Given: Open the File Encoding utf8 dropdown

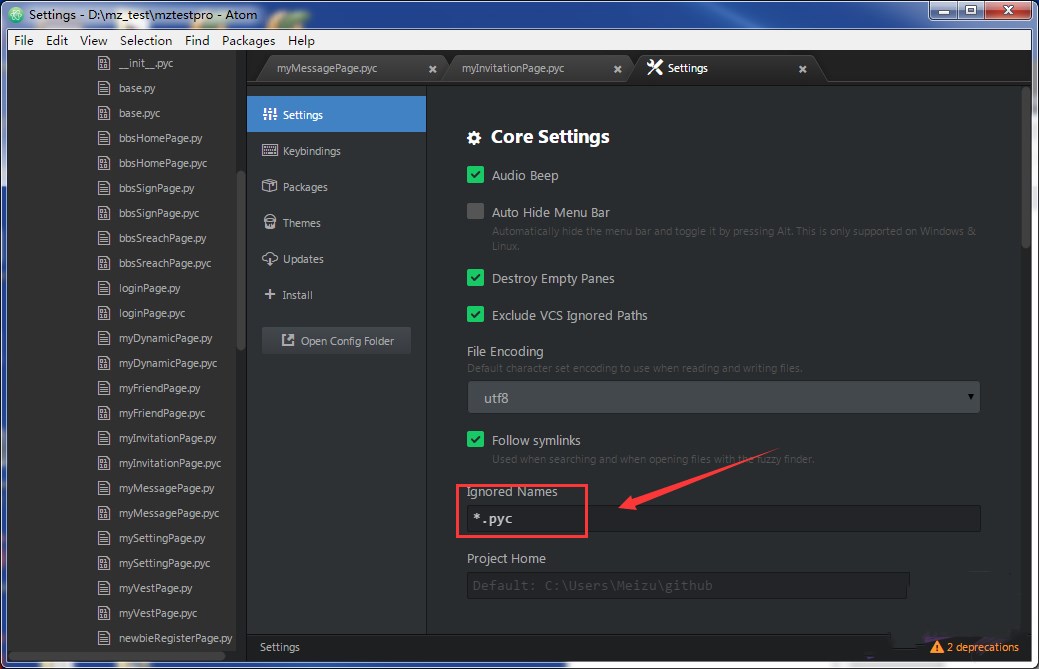Looking at the screenshot, I should tap(723, 398).
